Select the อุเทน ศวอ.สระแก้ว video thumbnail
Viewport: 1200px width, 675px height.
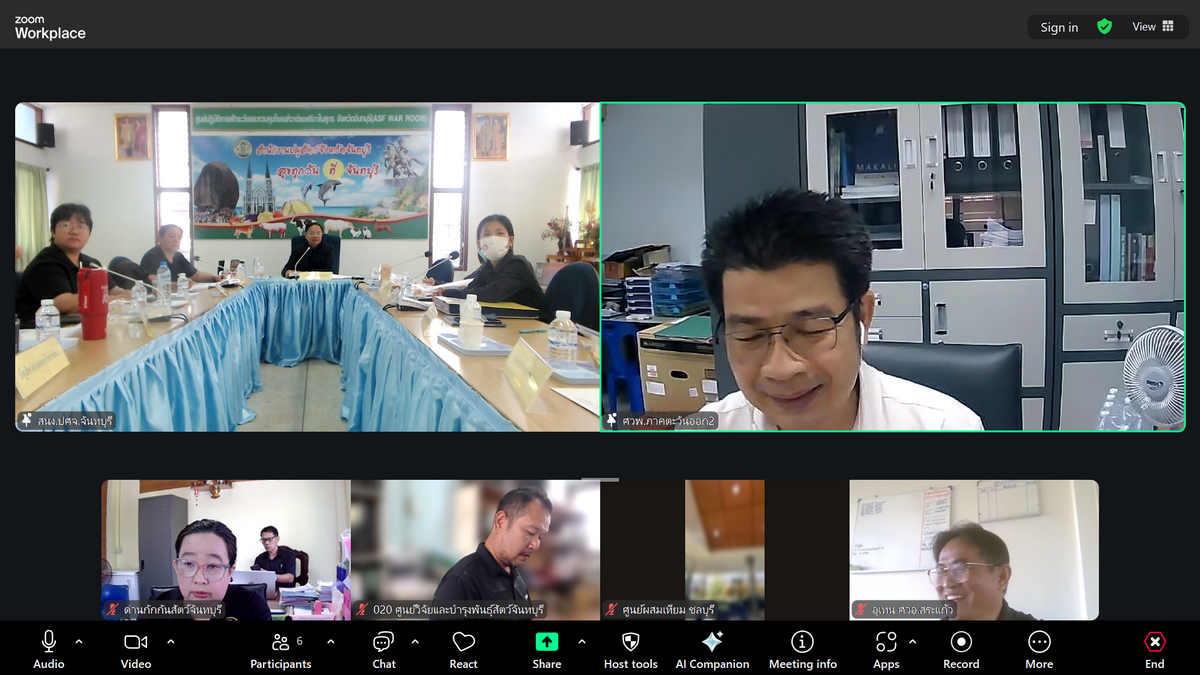[973, 549]
